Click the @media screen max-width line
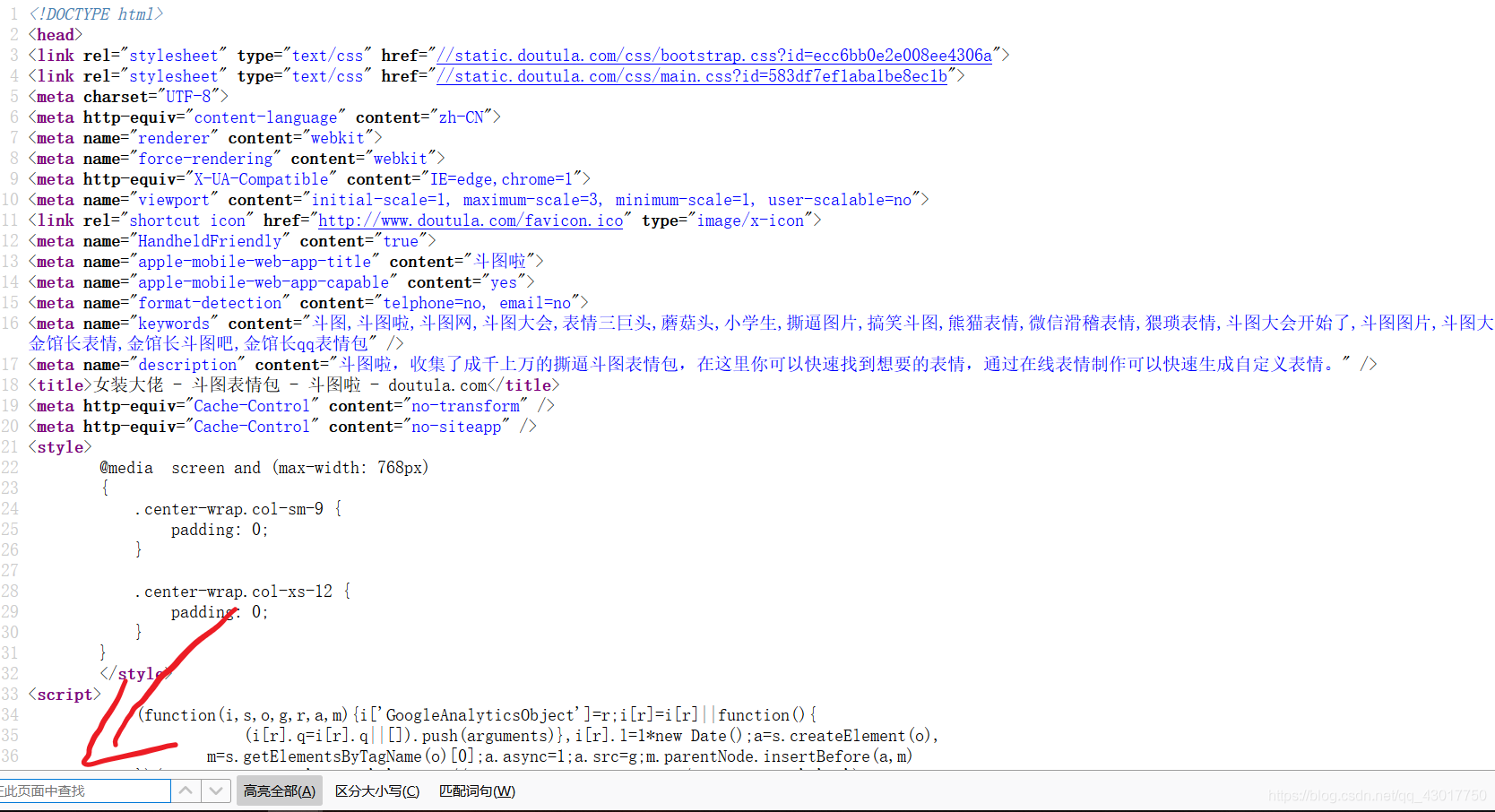 pyautogui.click(x=264, y=468)
